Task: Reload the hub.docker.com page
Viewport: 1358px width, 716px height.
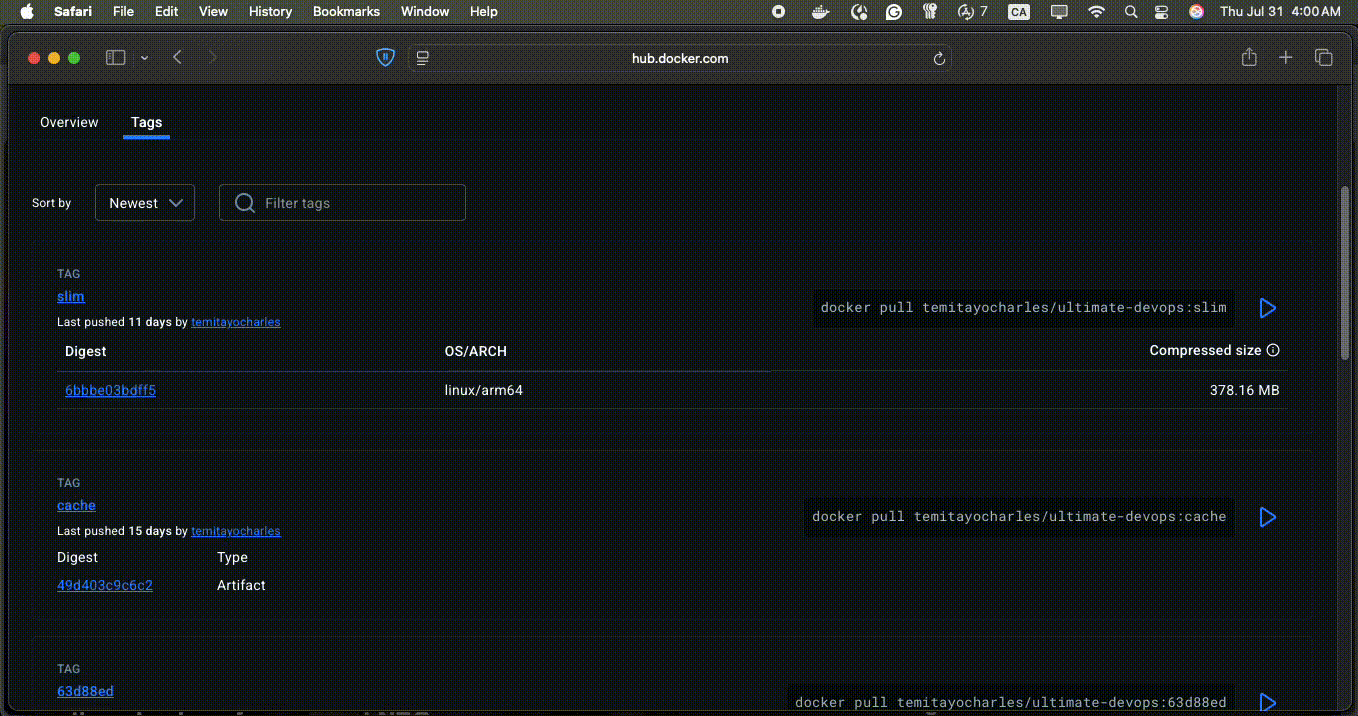Action: (939, 59)
